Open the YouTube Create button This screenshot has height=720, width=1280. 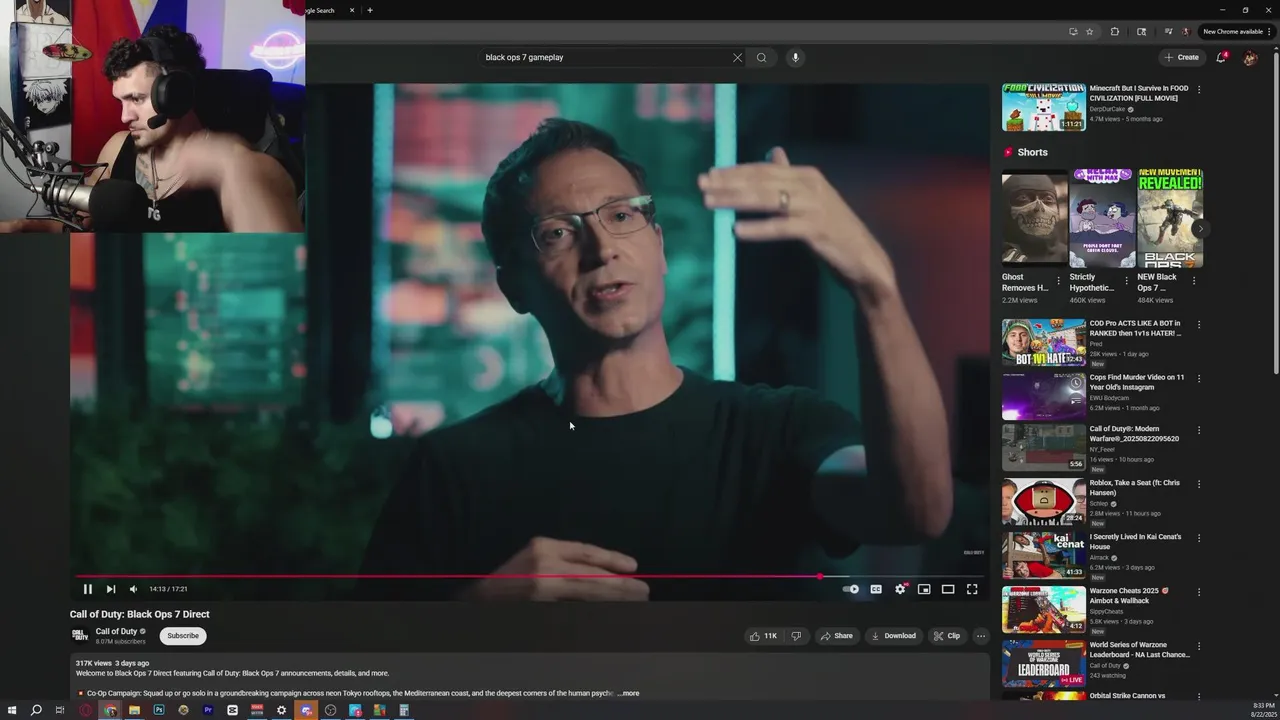1181,57
